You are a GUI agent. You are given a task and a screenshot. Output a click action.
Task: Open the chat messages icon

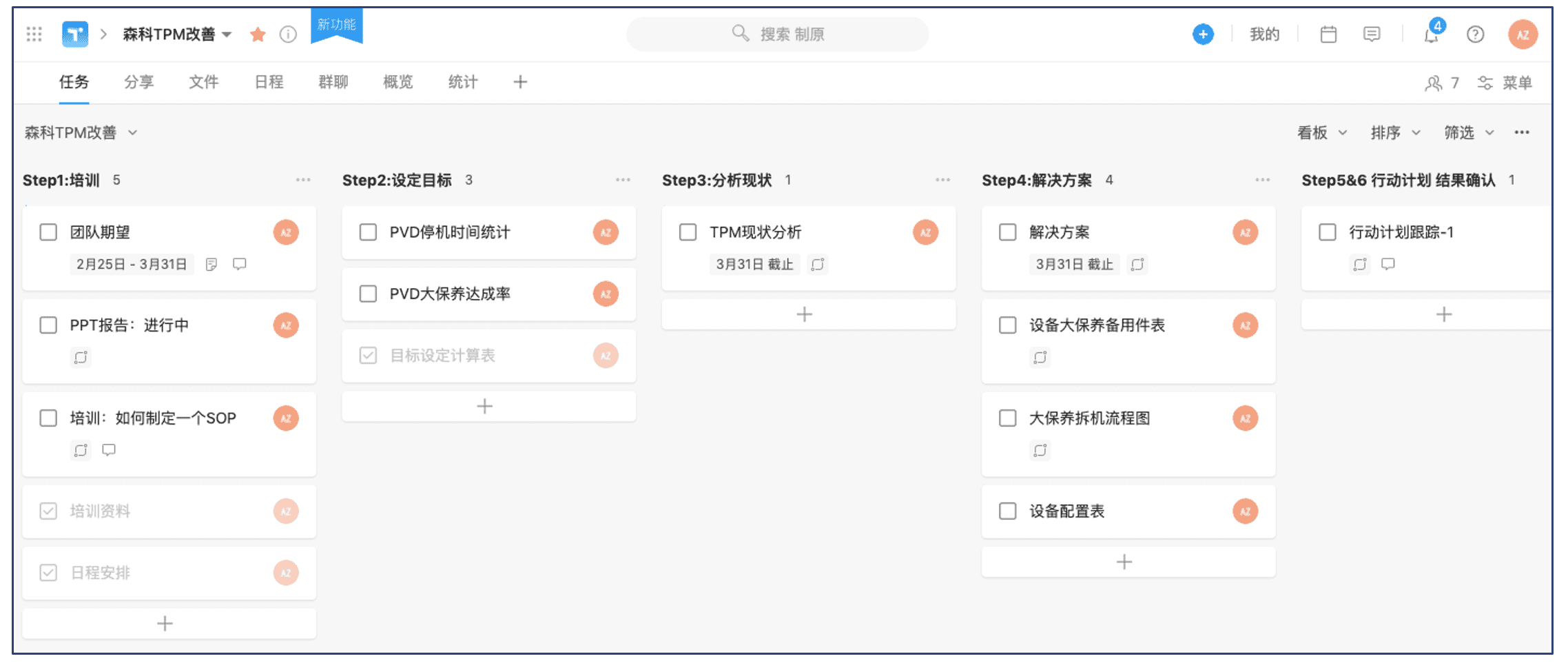(1372, 34)
